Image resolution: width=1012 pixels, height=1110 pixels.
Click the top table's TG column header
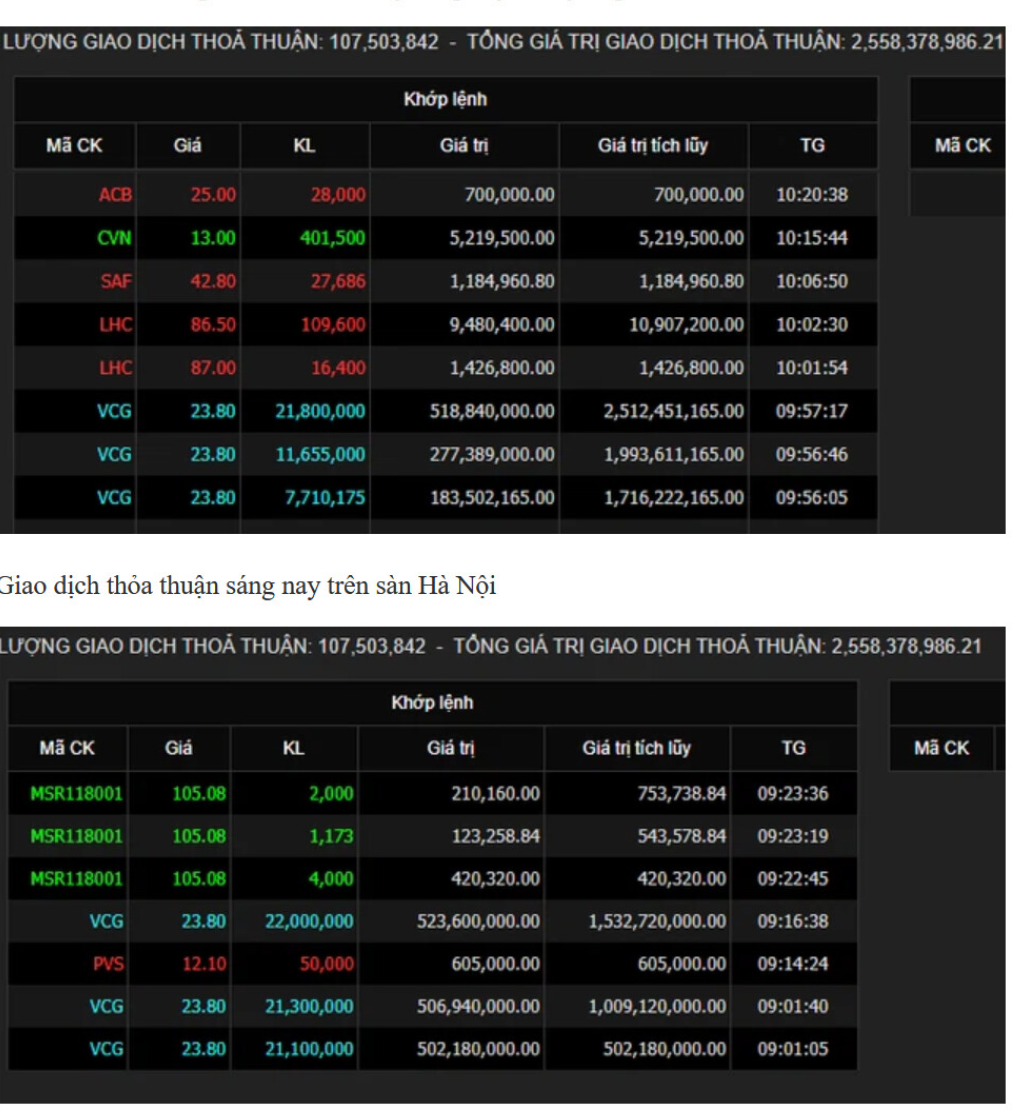tap(812, 146)
